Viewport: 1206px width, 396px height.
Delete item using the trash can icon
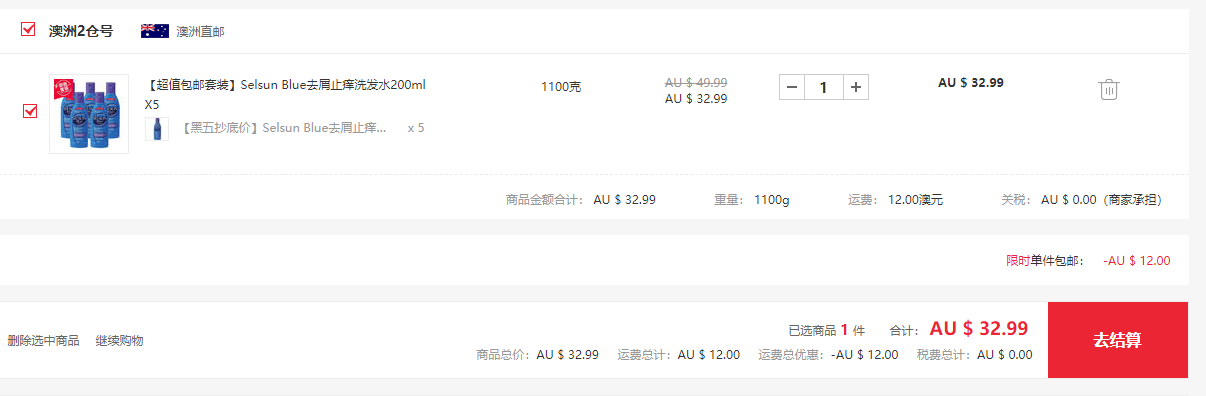[x=1109, y=89]
